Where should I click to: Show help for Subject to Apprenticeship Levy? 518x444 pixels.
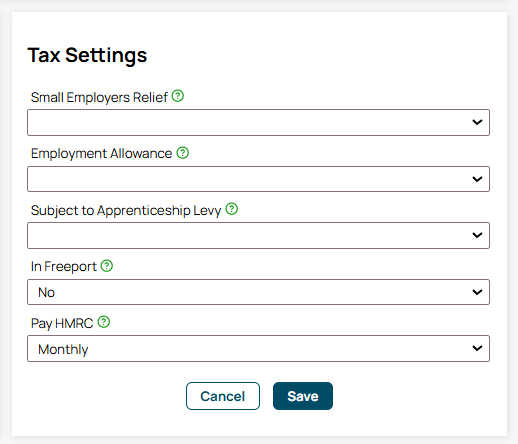click(232, 209)
